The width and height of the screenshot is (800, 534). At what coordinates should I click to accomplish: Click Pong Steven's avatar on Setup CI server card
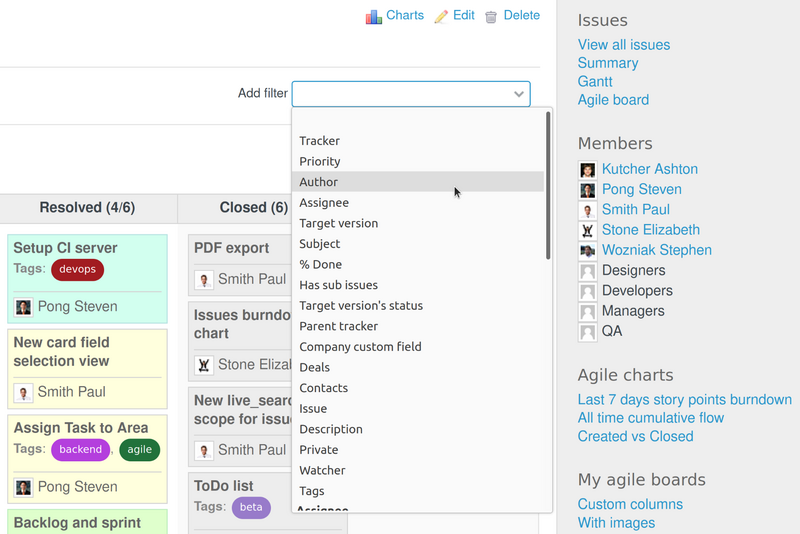coord(23,307)
